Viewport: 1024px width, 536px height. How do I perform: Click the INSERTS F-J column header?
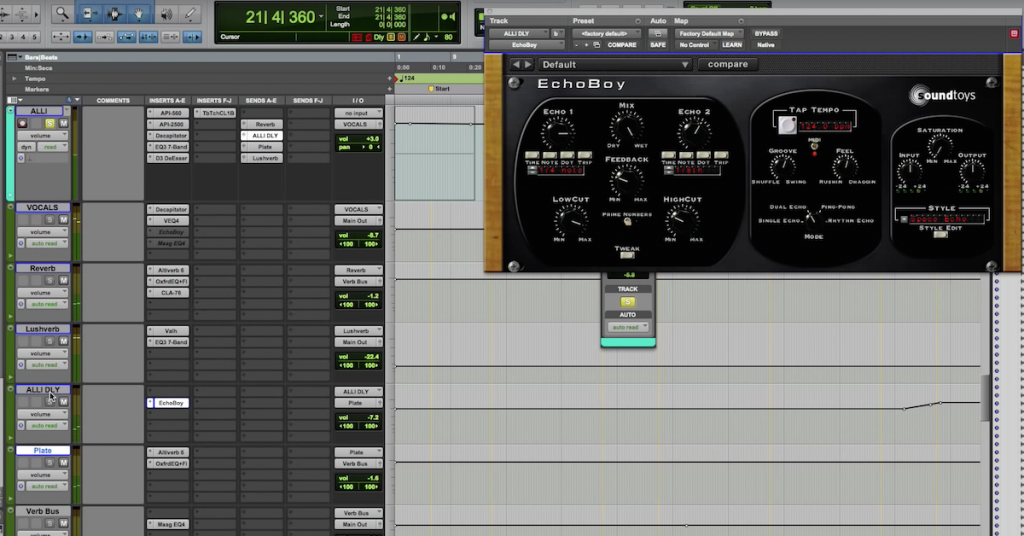coord(214,101)
